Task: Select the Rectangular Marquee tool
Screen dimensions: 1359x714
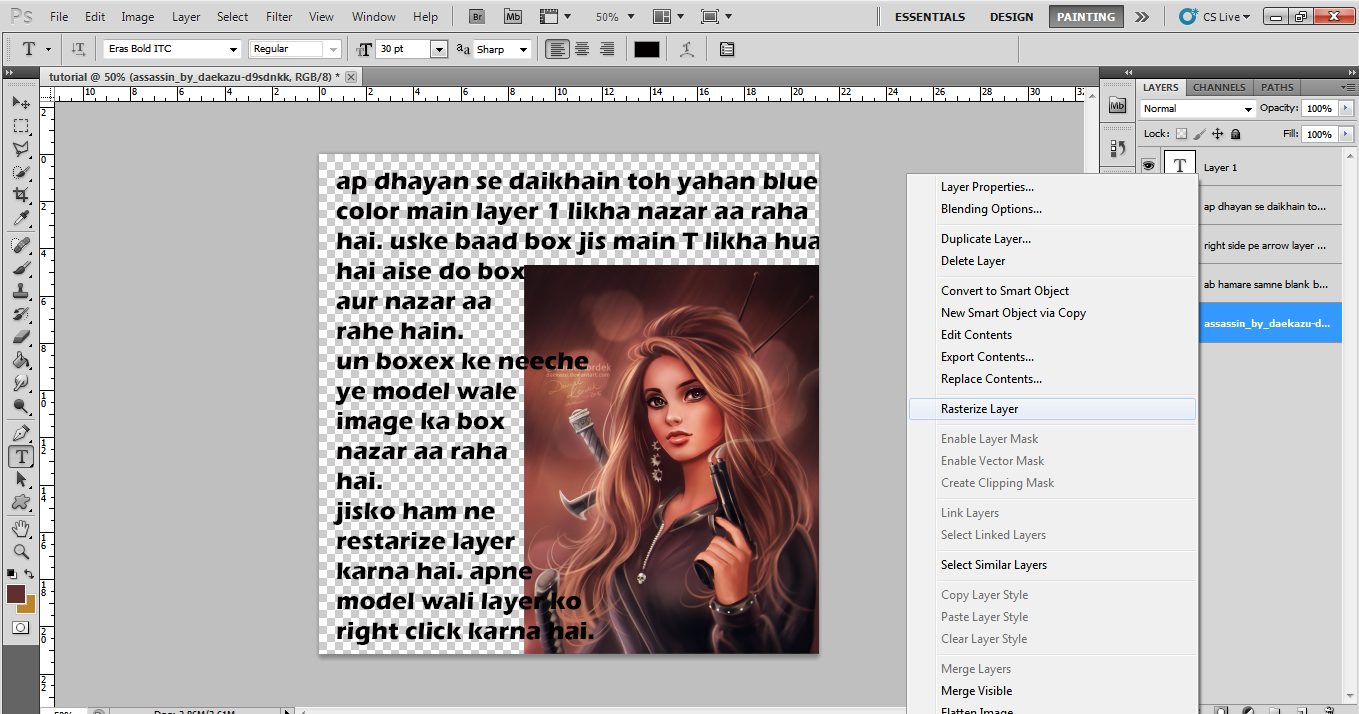Action: 21,126
